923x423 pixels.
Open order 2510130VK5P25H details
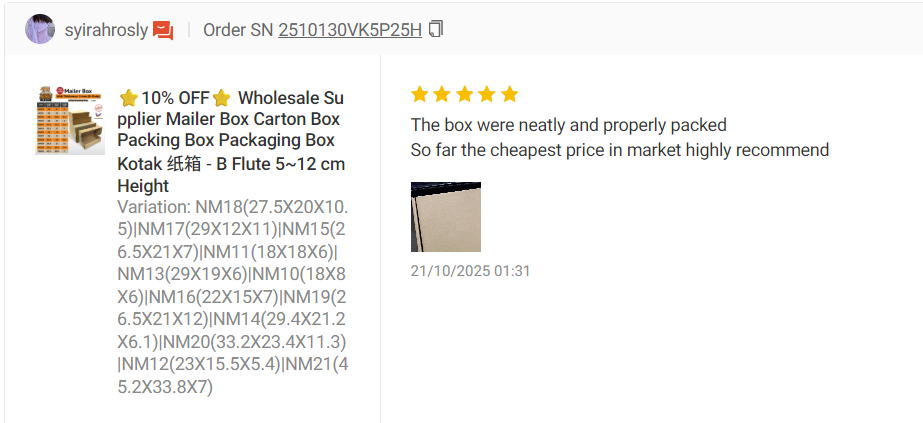[x=349, y=30]
